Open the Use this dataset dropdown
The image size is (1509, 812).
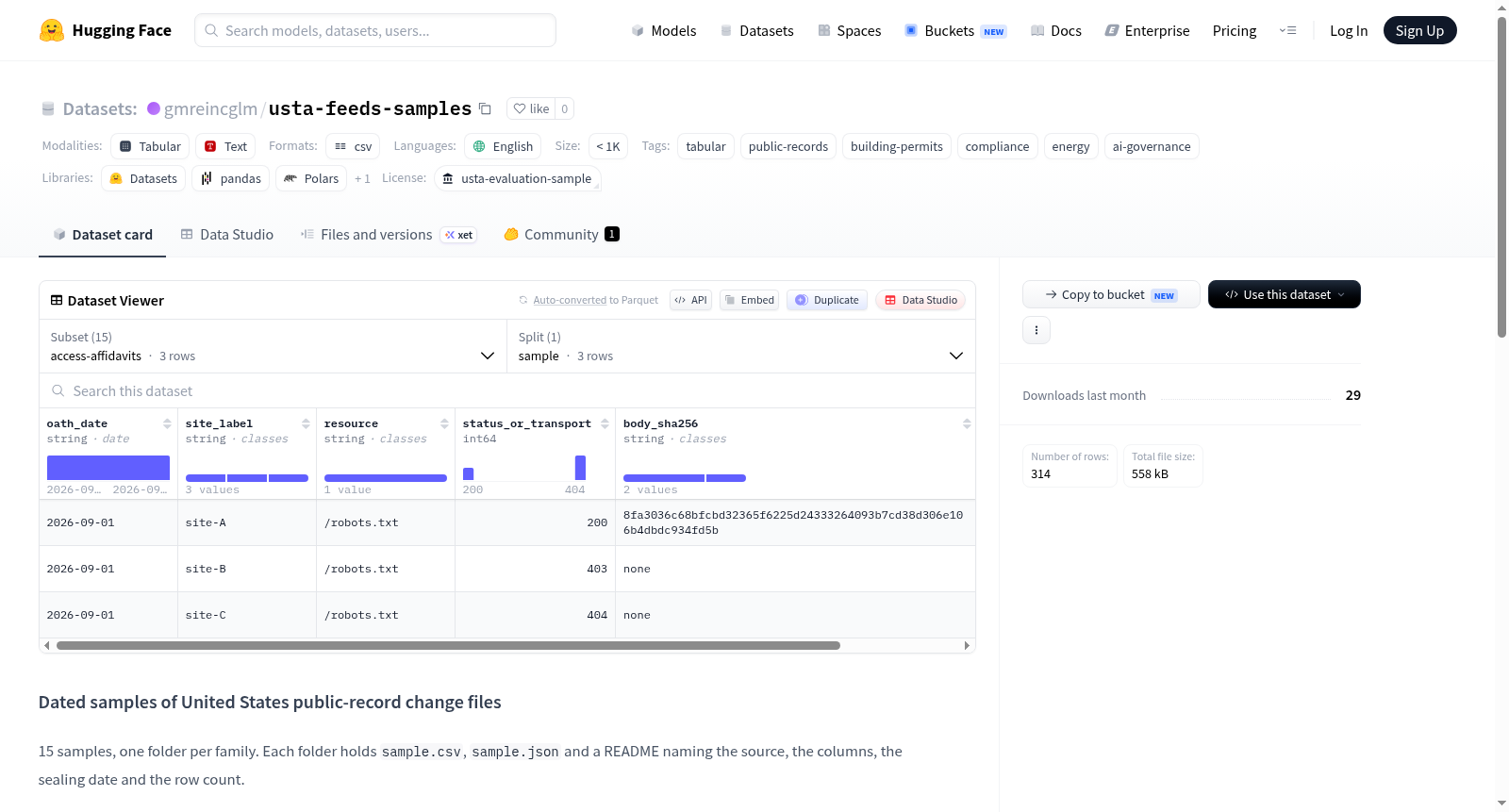[1285, 294]
